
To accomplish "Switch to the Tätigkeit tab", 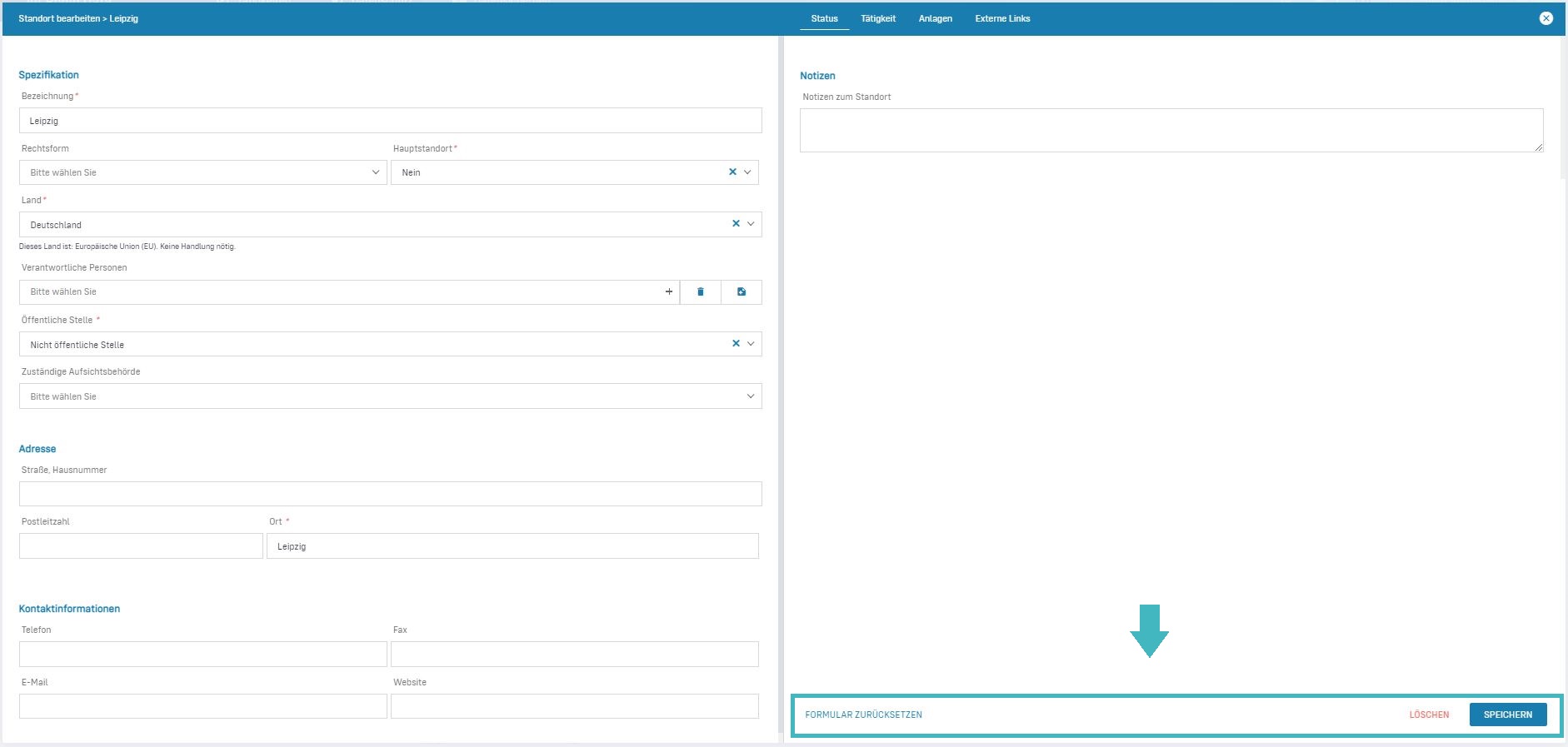I will click(x=878, y=18).
